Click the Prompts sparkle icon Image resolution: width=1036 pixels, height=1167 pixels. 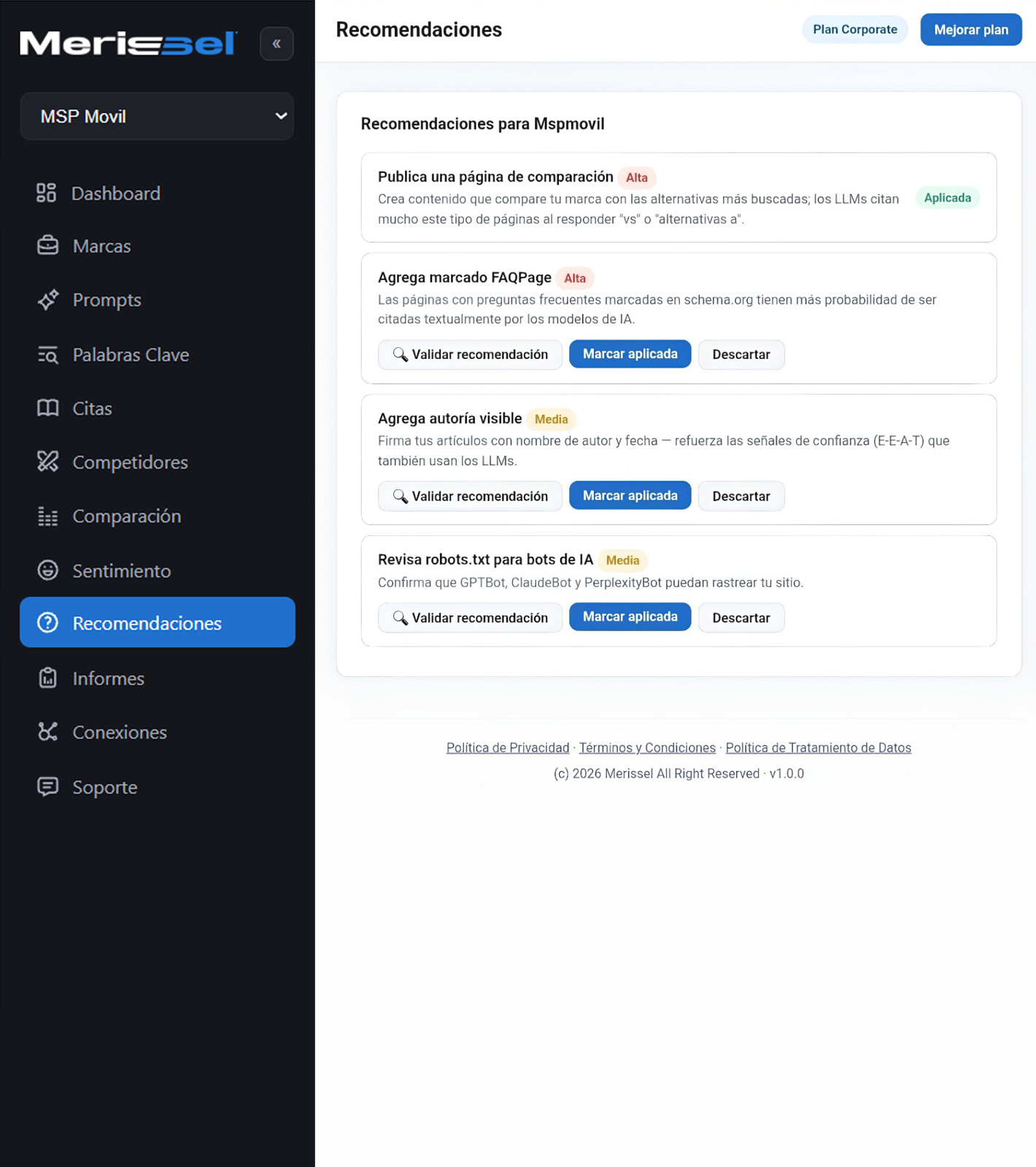[48, 300]
